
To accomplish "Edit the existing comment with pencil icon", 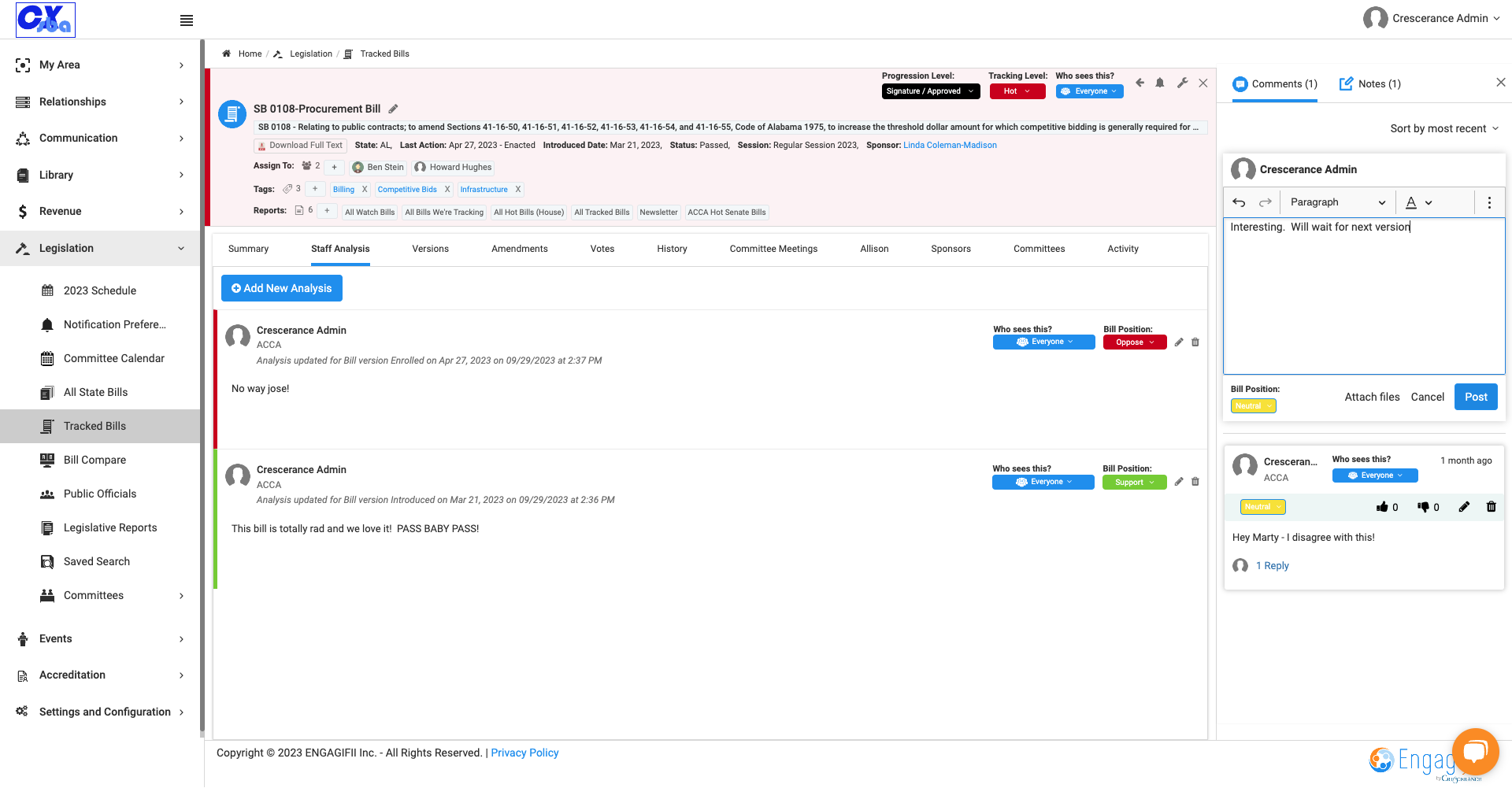I will 1464,507.
